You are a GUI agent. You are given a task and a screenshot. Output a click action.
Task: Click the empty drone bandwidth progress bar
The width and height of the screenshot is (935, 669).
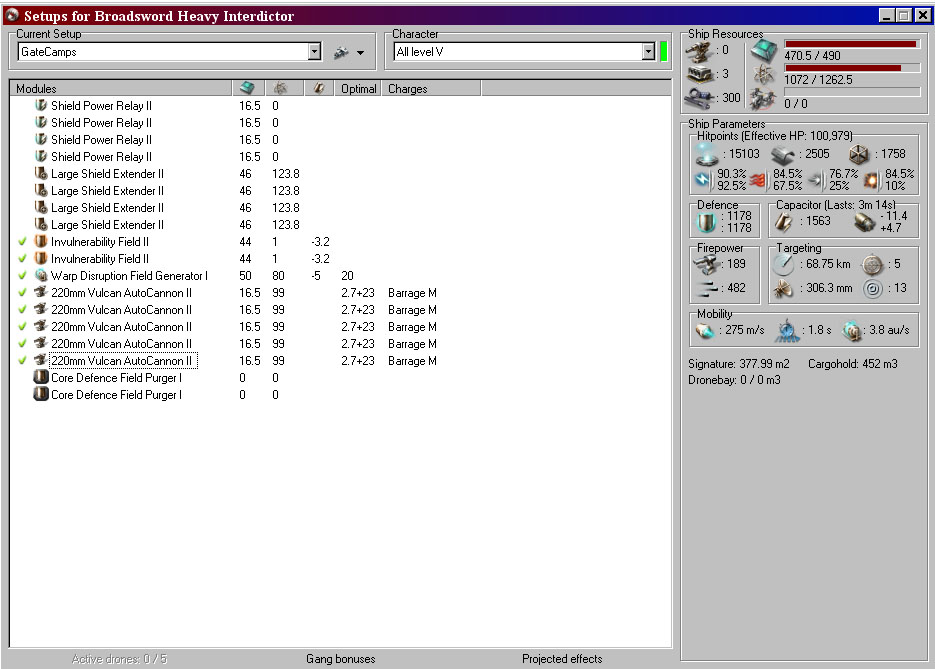(x=852, y=92)
